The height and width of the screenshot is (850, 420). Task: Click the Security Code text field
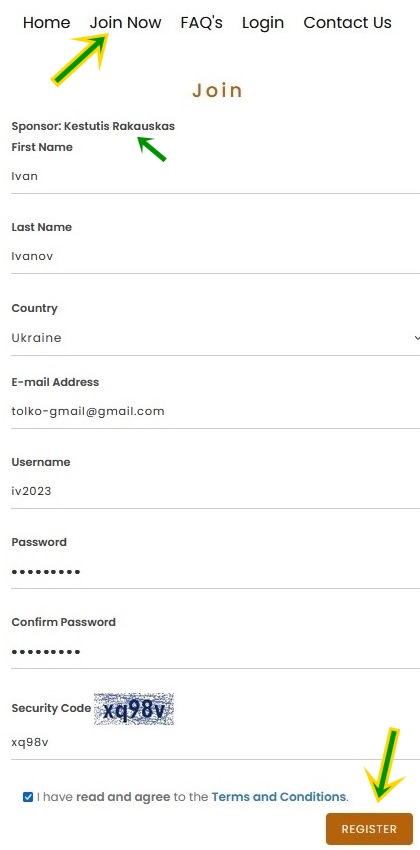tap(216, 743)
